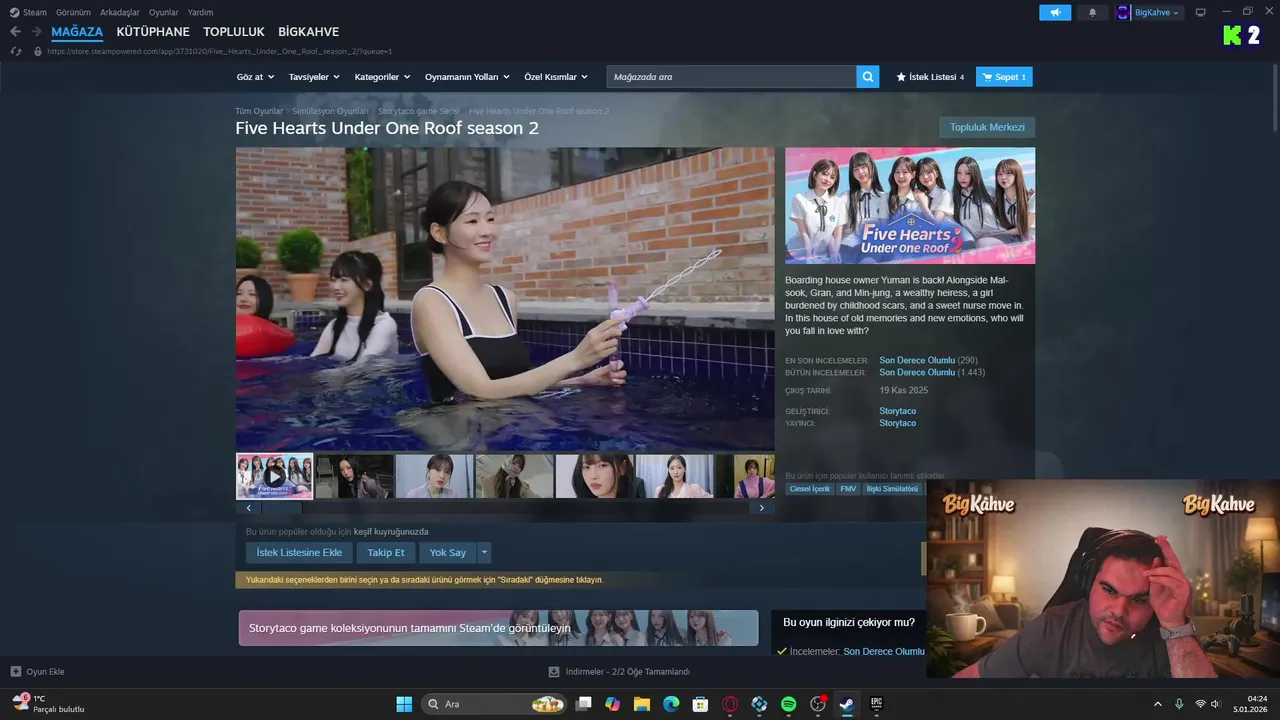
Task: Switch to the KÜTÜPHANE tab
Action: pos(153,32)
